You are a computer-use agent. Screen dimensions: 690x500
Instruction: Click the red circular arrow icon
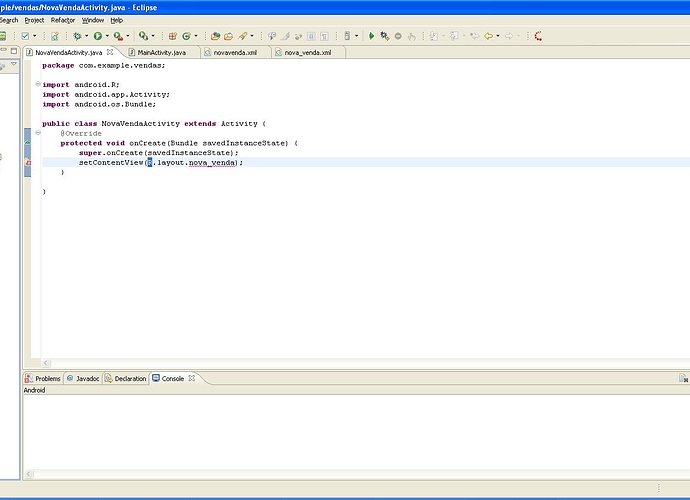[x=538, y=36]
